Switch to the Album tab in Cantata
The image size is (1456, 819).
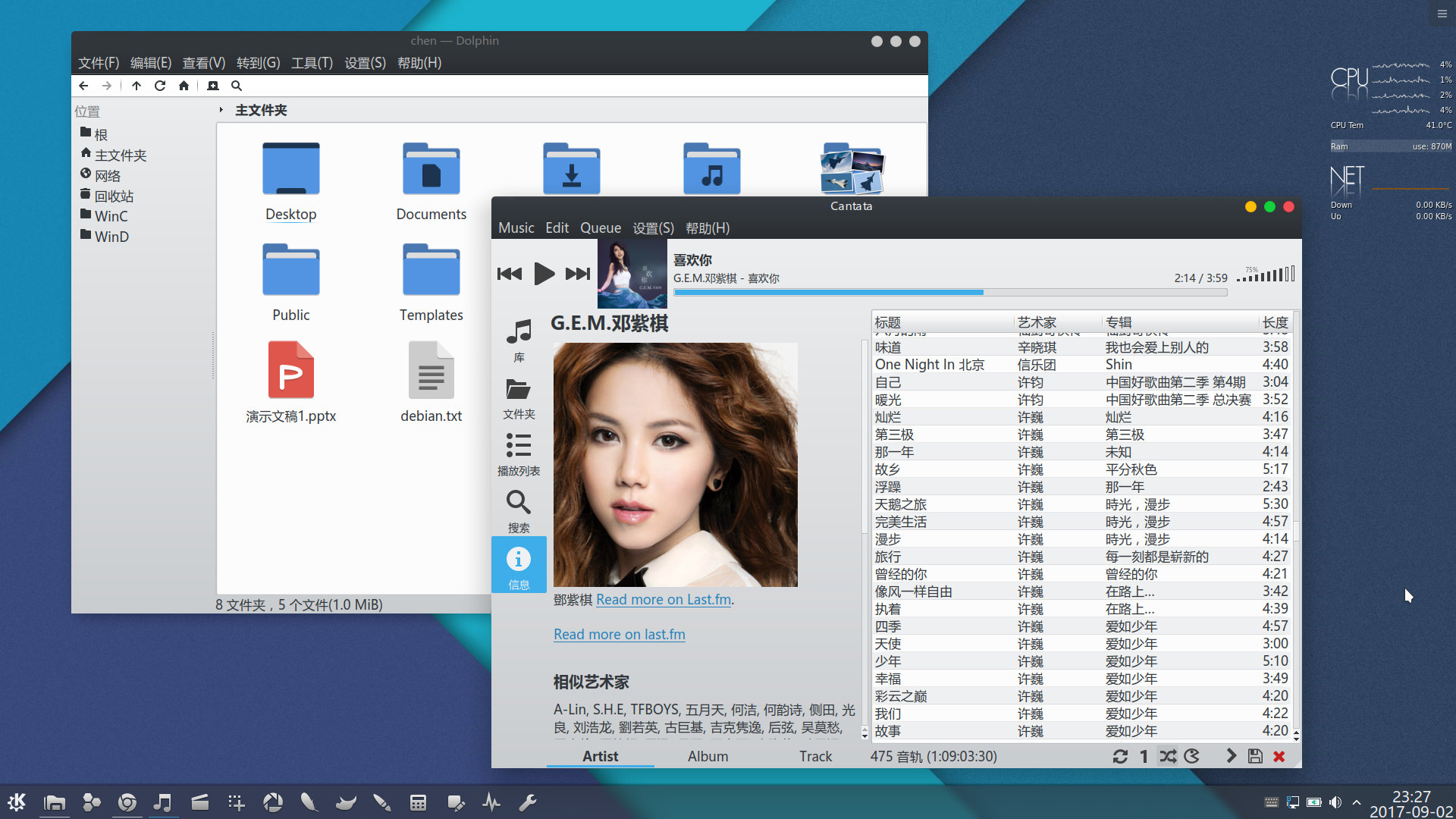pos(708,756)
